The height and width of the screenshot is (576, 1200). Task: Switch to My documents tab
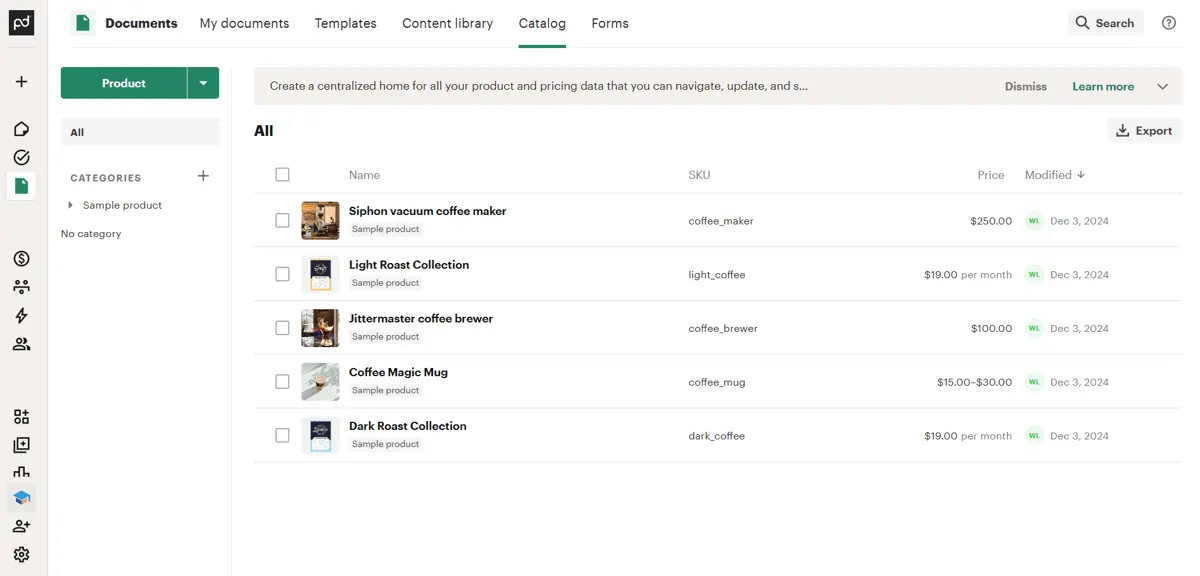point(244,23)
